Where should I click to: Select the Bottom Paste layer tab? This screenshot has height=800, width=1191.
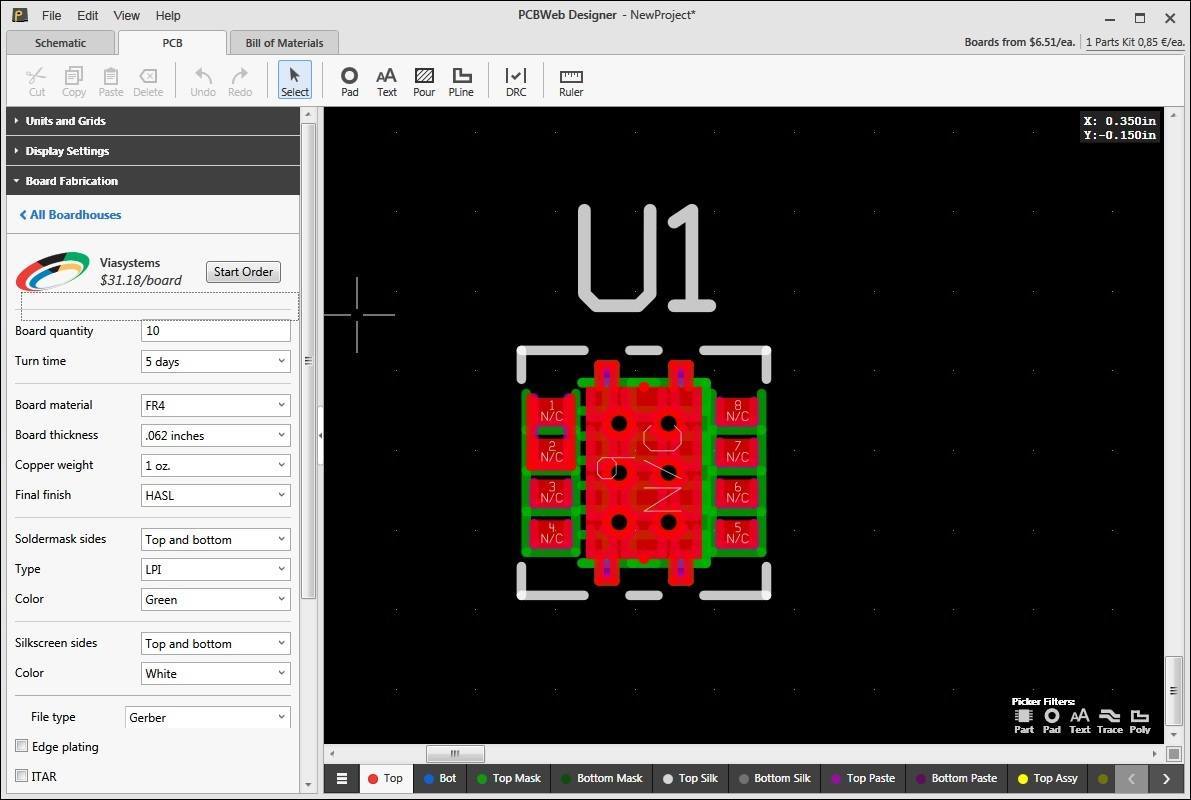click(x=956, y=778)
